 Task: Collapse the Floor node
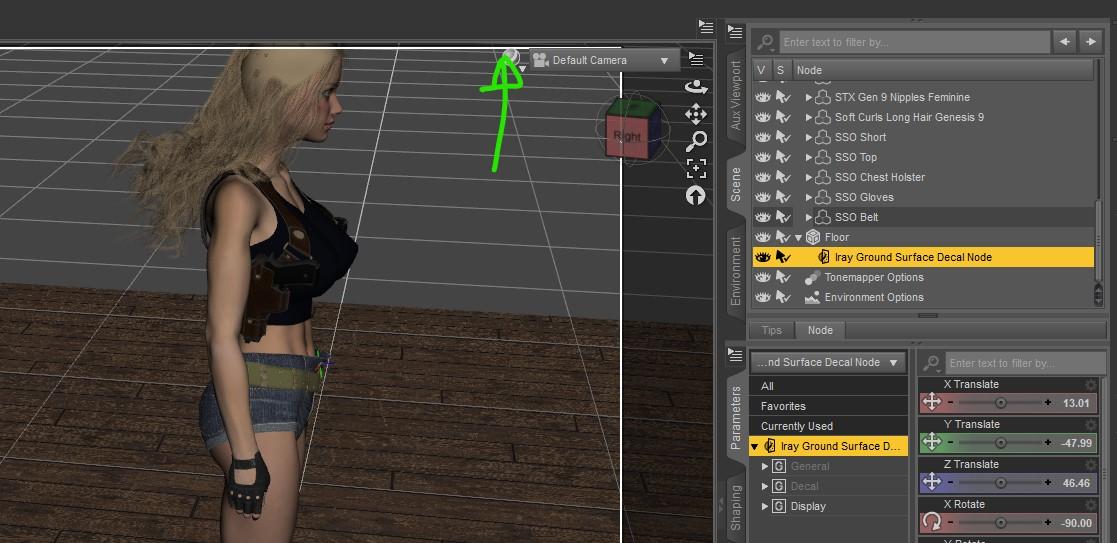[799, 237]
